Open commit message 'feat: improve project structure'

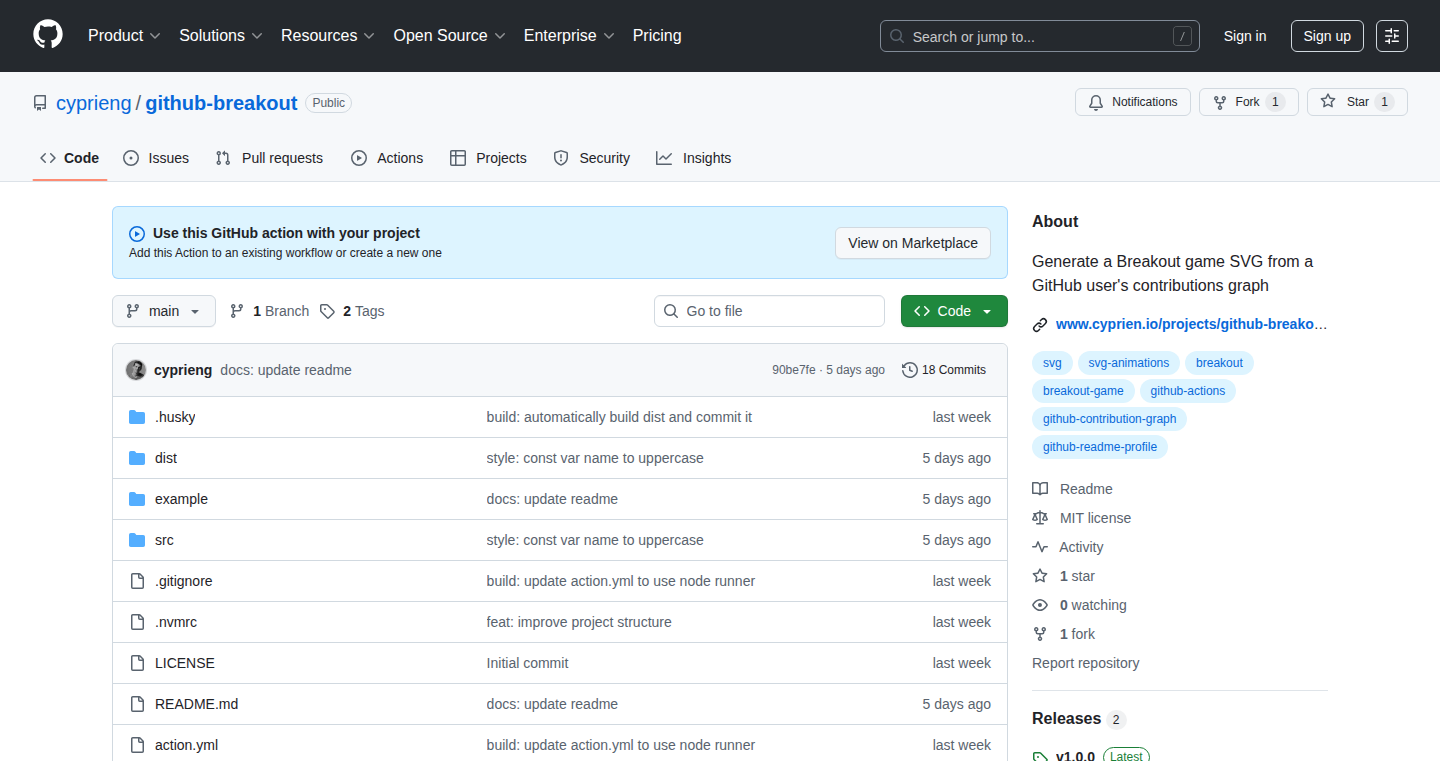click(x=579, y=622)
